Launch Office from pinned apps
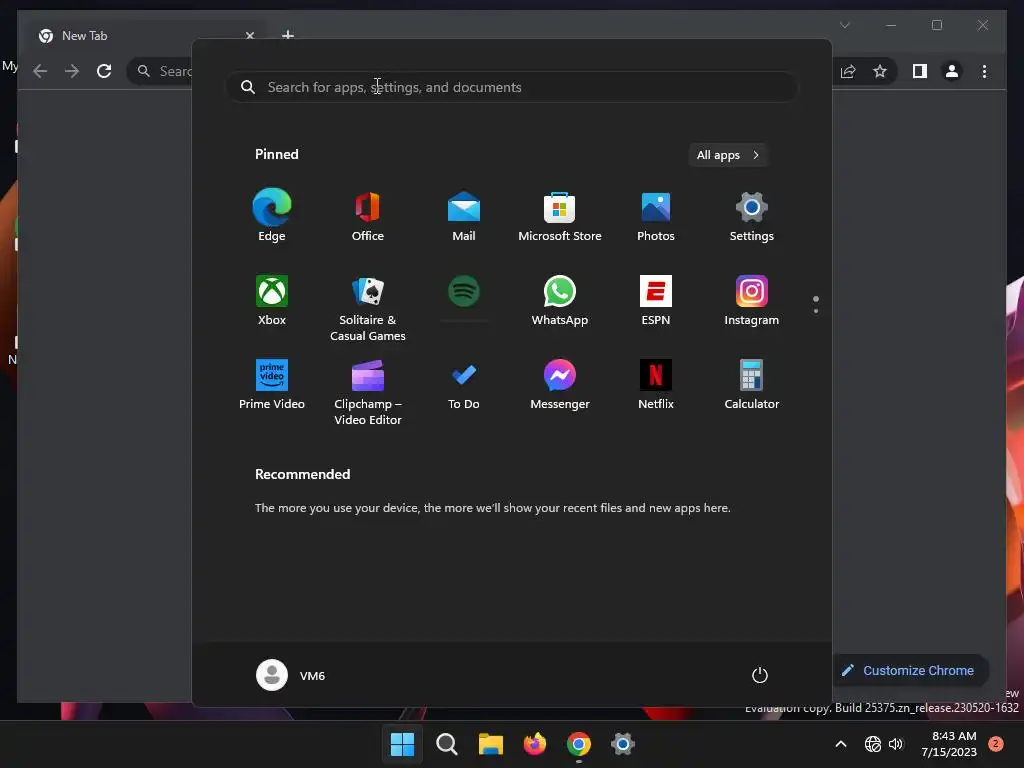 (x=368, y=216)
